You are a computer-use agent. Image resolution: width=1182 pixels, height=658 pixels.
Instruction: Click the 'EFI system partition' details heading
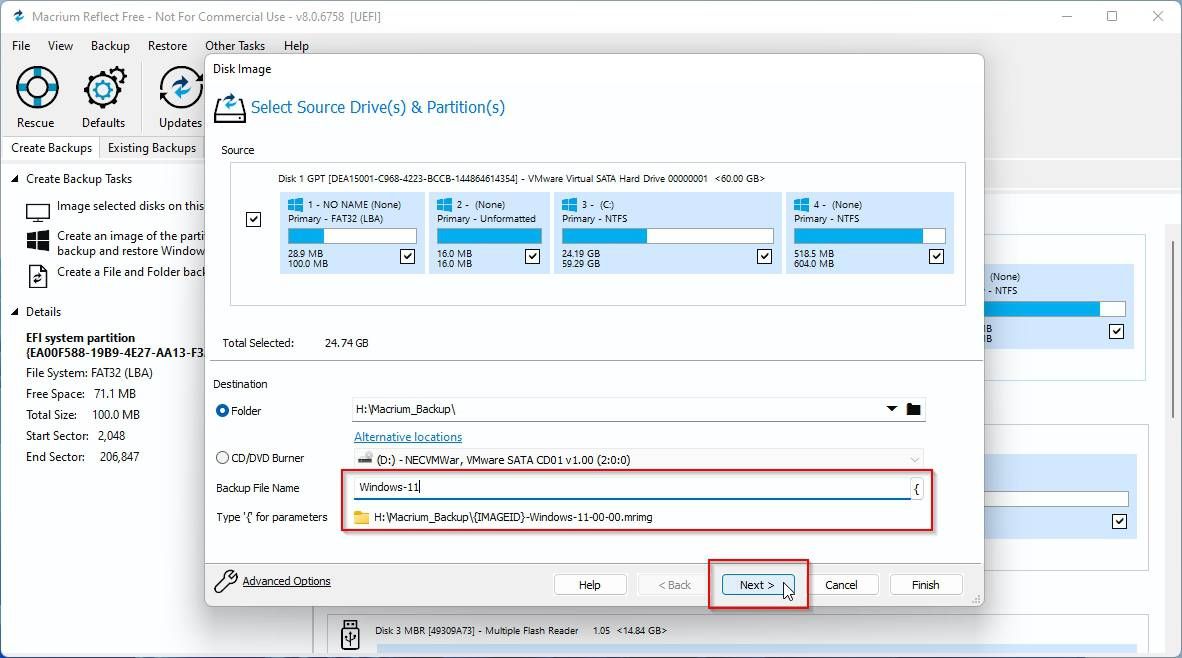point(81,338)
